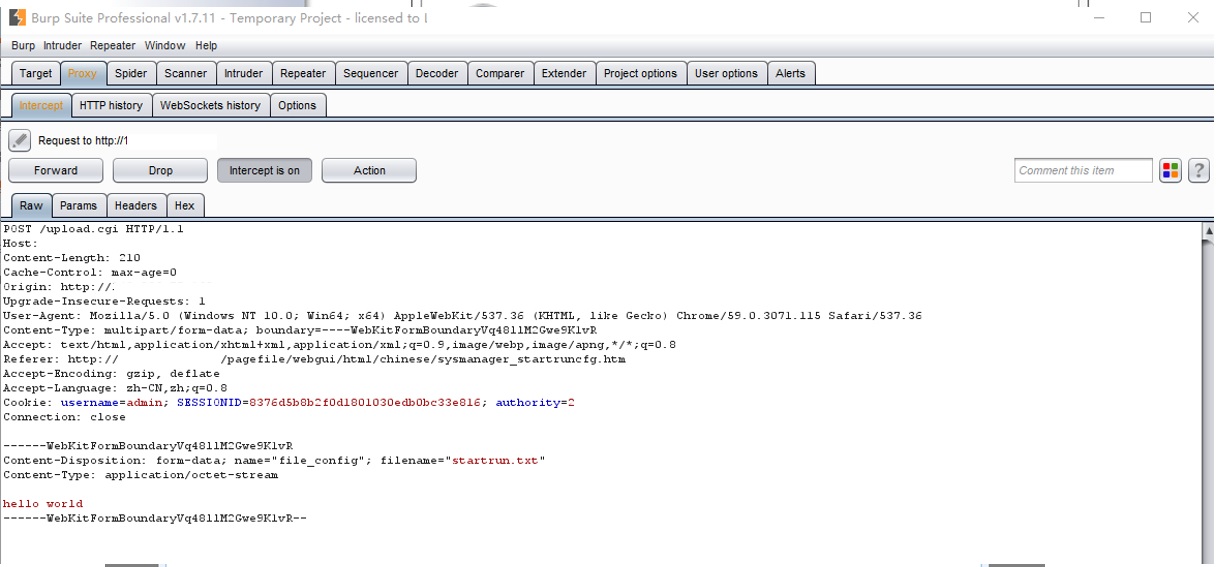Viewport: 1219px width, 567px height.
Task: Minimize the Burp Suite window
Action: point(1099,17)
